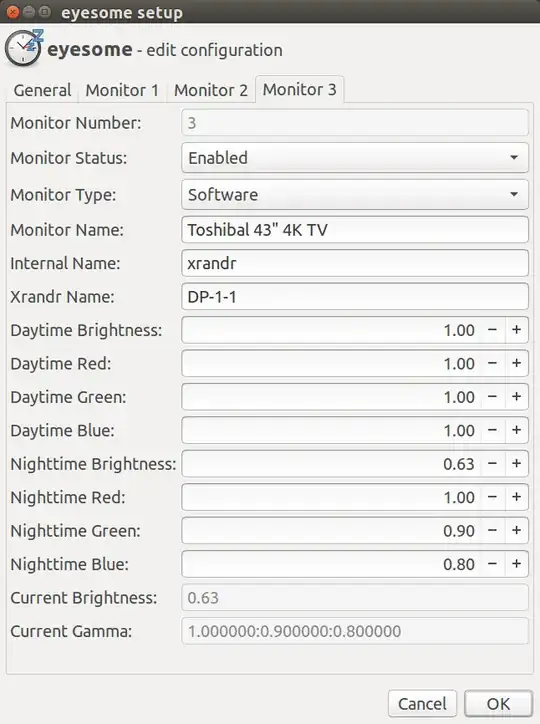
Task: Click the Nighttime Brightness value 0.63
Action: click(x=459, y=464)
